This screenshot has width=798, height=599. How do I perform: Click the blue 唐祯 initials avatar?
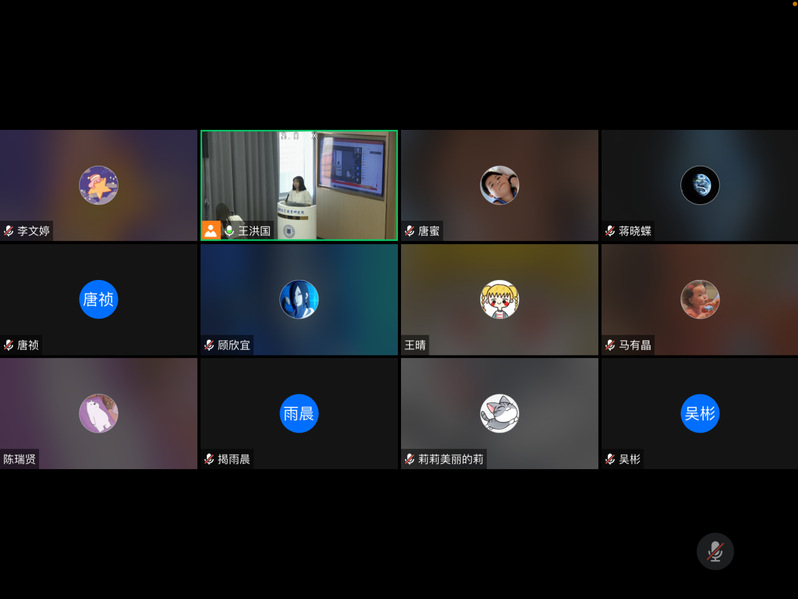99,299
